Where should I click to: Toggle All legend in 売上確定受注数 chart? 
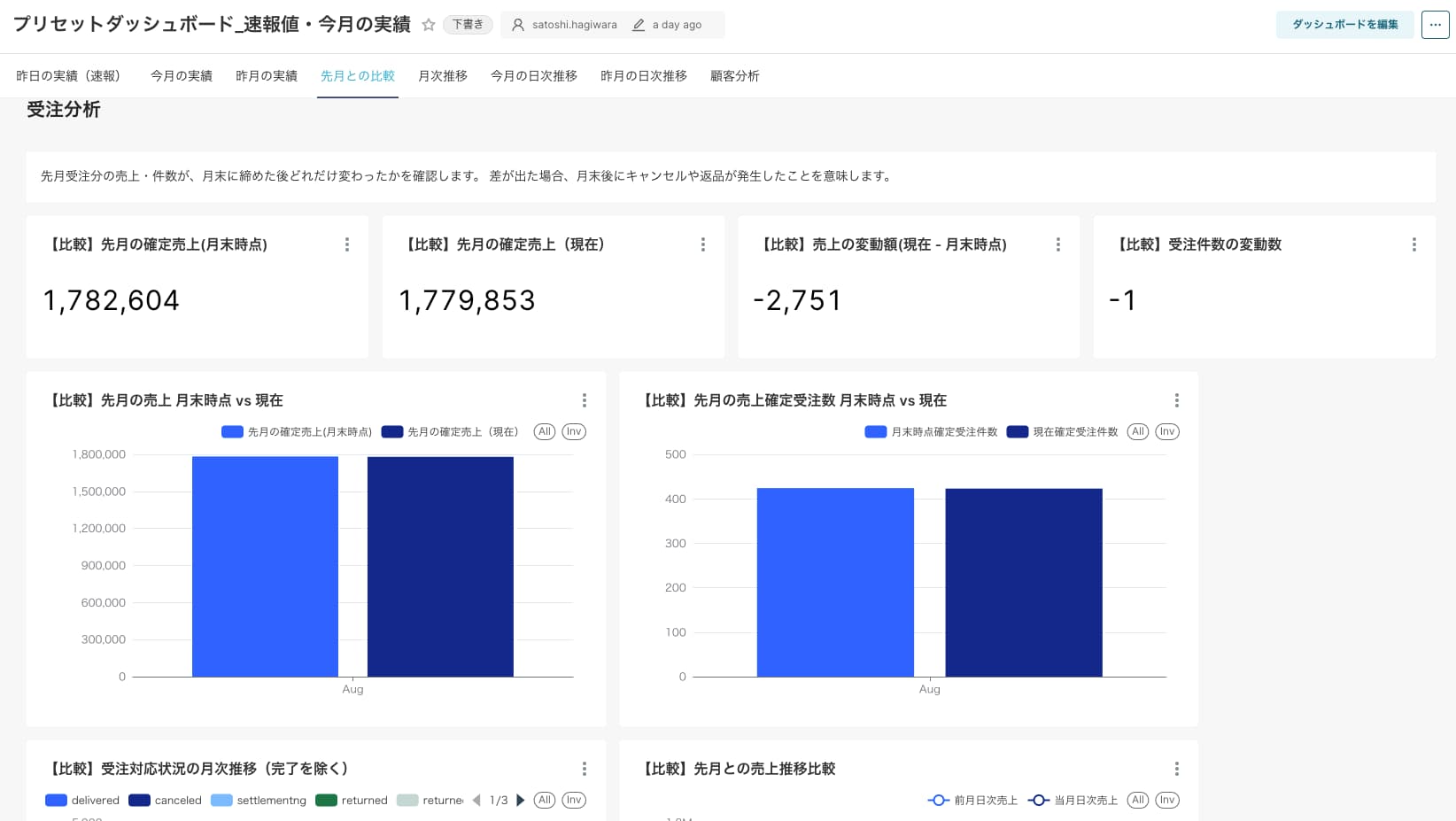[1138, 432]
